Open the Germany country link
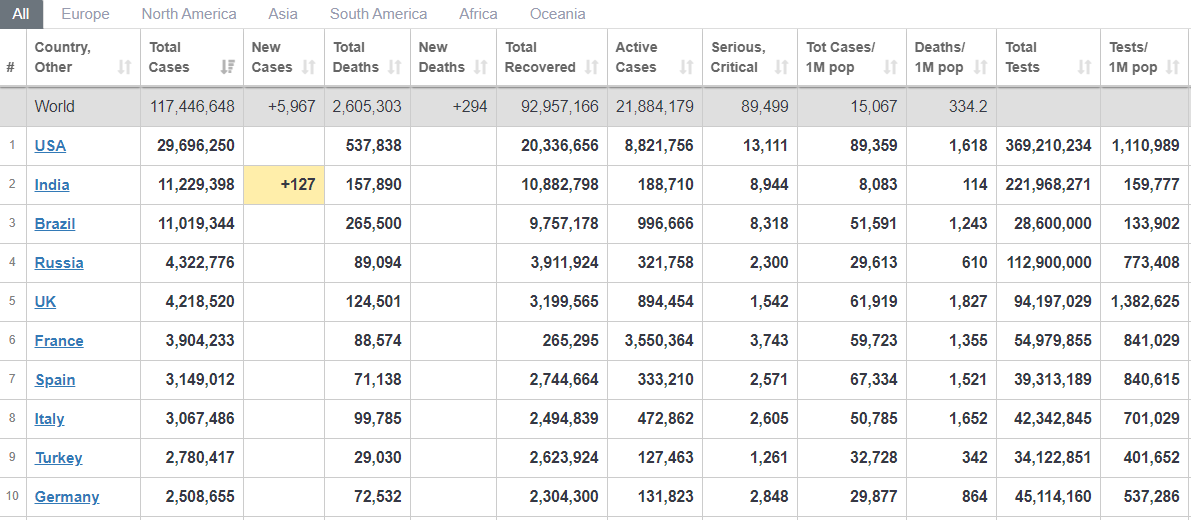The height and width of the screenshot is (520, 1191). point(67,497)
